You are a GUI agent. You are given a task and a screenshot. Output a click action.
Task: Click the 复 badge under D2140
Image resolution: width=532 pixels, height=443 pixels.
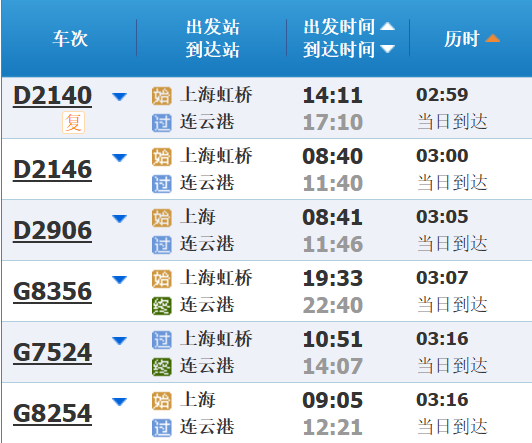point(73,123)
